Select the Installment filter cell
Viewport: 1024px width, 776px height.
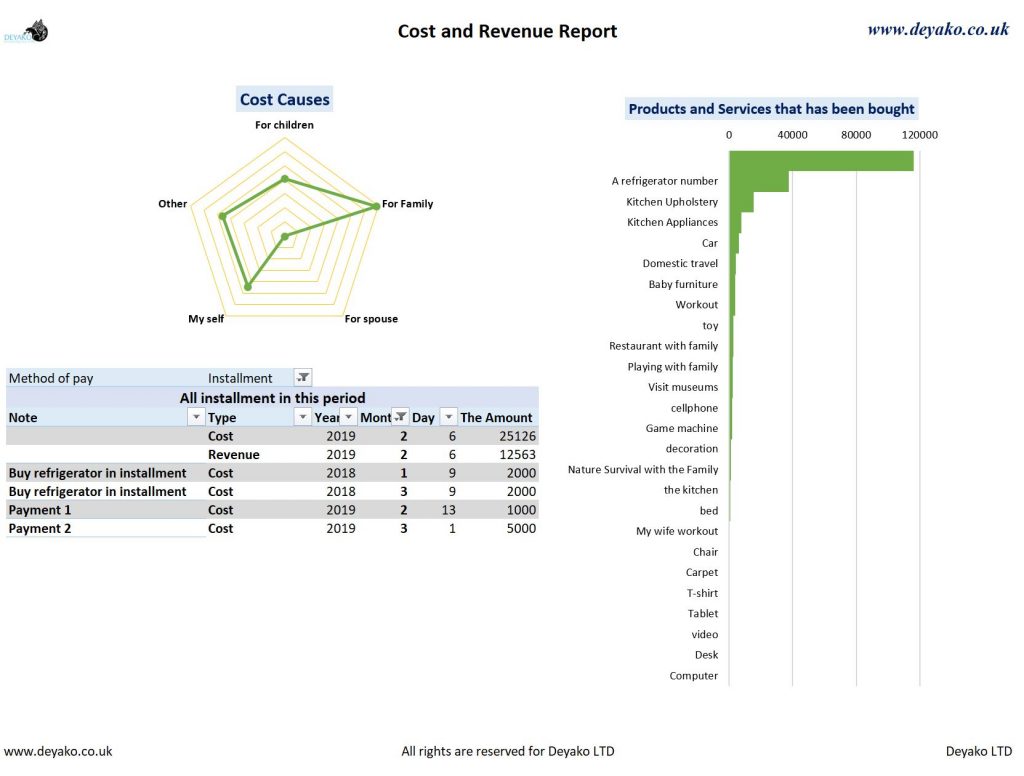tap(240, 377)
